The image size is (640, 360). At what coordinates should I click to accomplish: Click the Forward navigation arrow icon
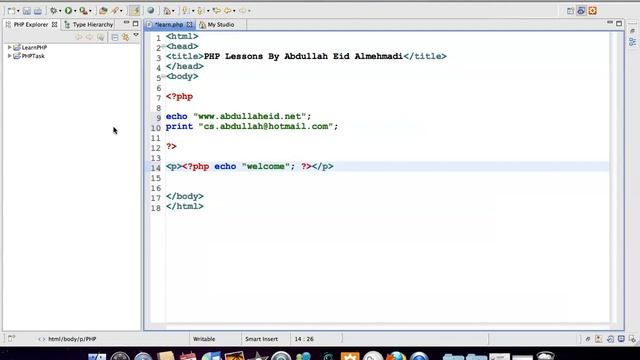[242, 11]
